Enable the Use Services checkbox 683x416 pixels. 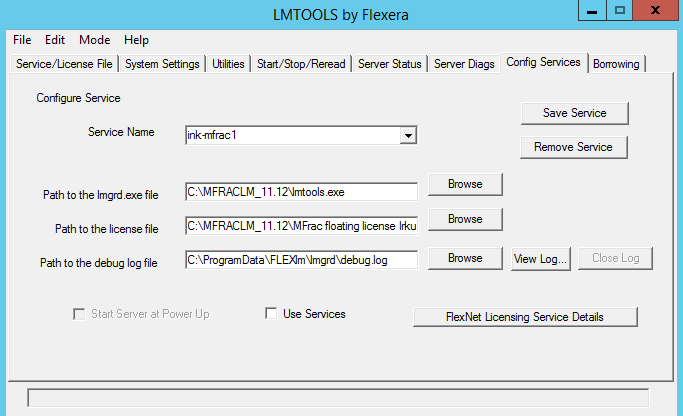pyautogui.click(x=271, y=313)
